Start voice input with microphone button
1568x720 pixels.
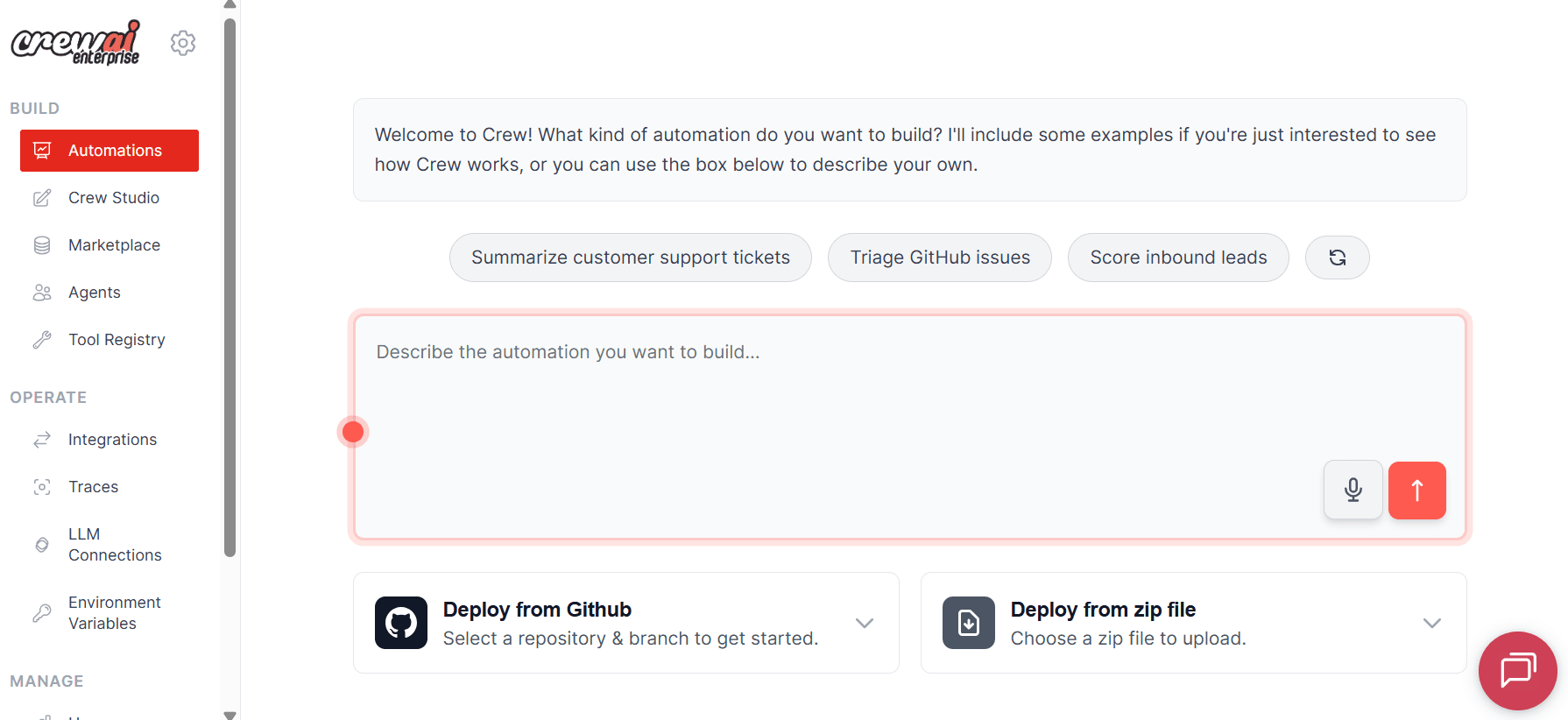coord(1353,490)
